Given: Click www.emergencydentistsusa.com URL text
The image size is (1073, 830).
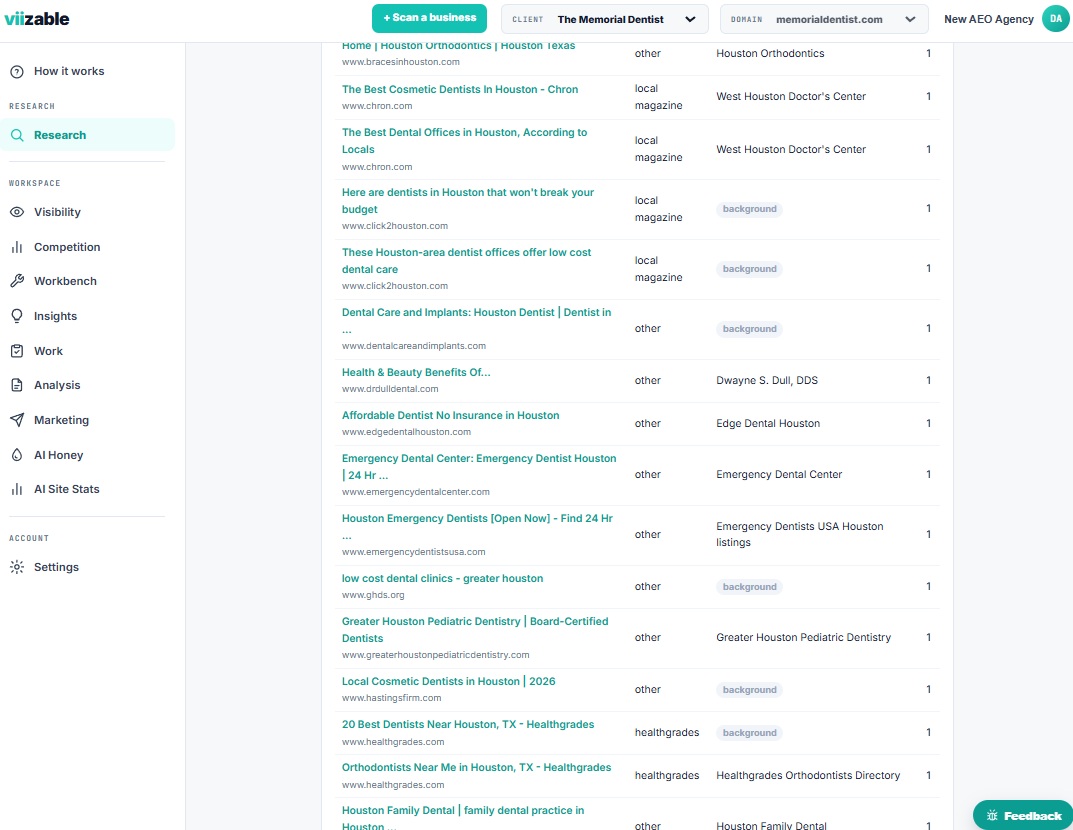Looking at the screenshot, I should tap(413, 552).
